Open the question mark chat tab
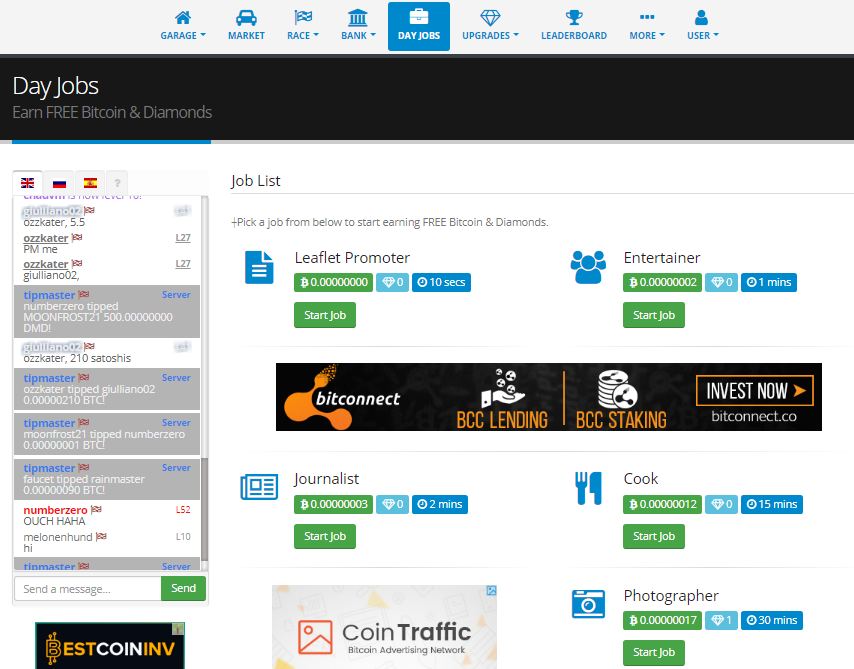The height and width of the screenshot is (669, 854). pos(117,183)
